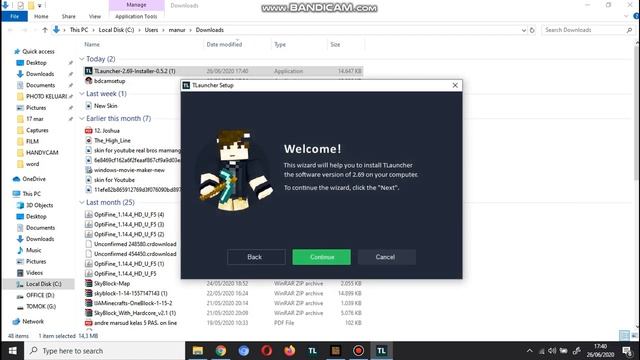Select the windows-movie-maker-new file
This screenshot has height=360, width=640.
[x=129, y=170]
